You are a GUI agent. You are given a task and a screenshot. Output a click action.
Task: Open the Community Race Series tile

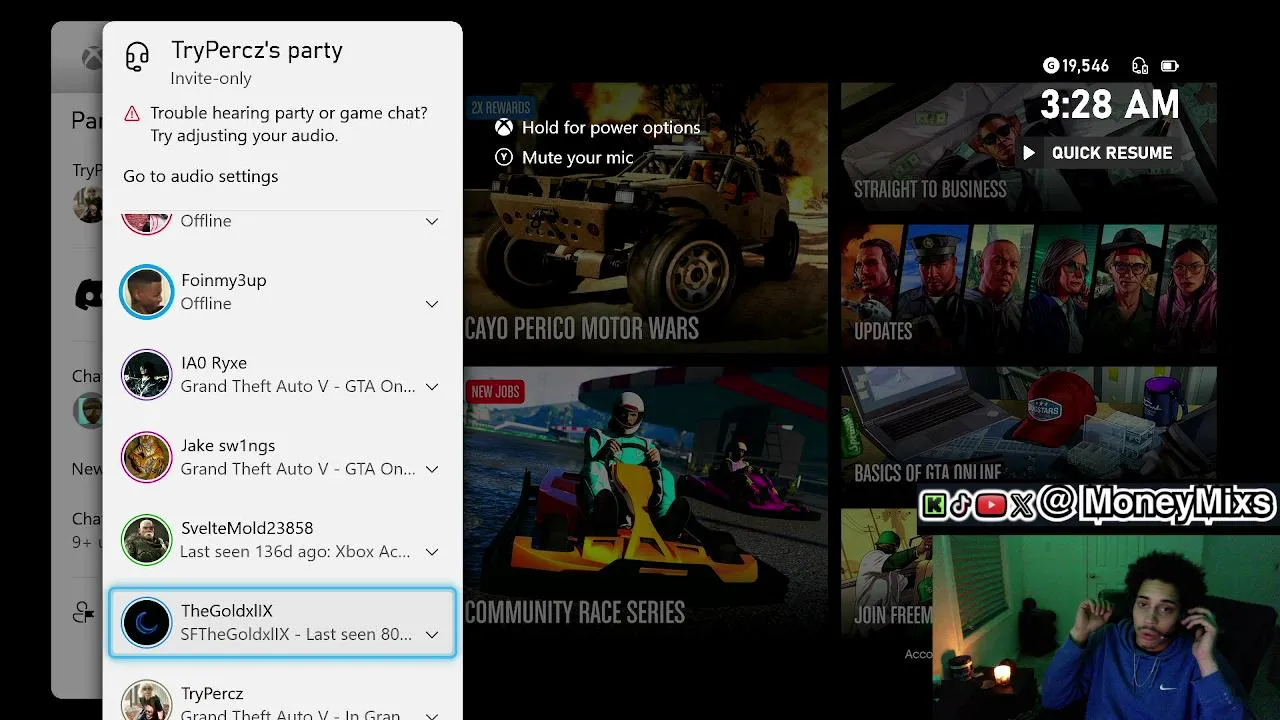click(x=646, y=501)
